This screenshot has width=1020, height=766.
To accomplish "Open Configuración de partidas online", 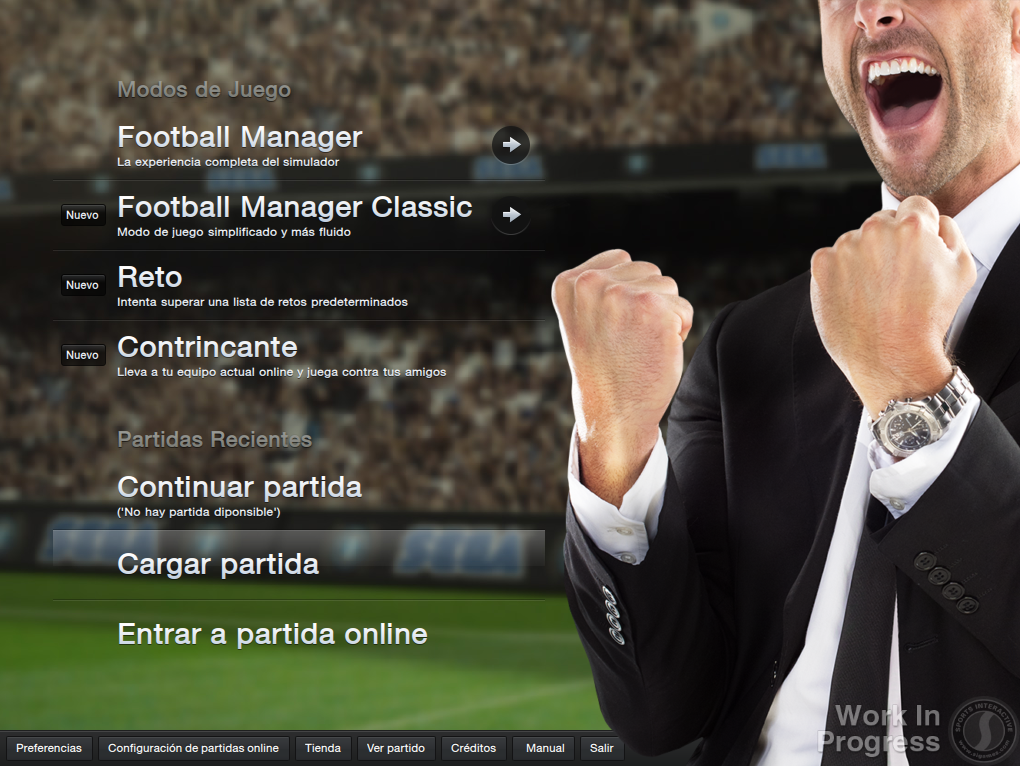I will point(193,748).
